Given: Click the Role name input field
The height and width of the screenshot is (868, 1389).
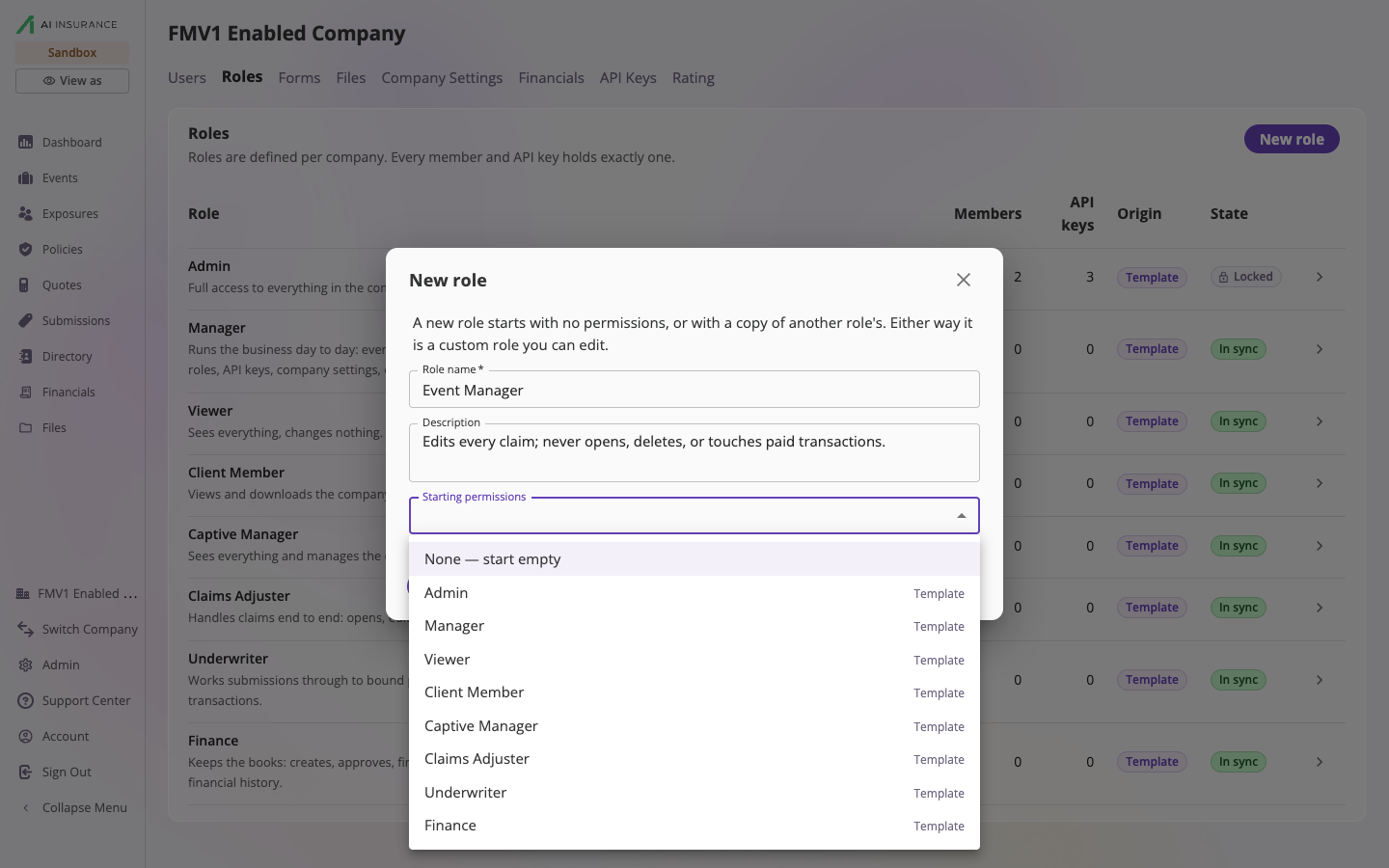Looking at the screenshot, I should [694, 390].
